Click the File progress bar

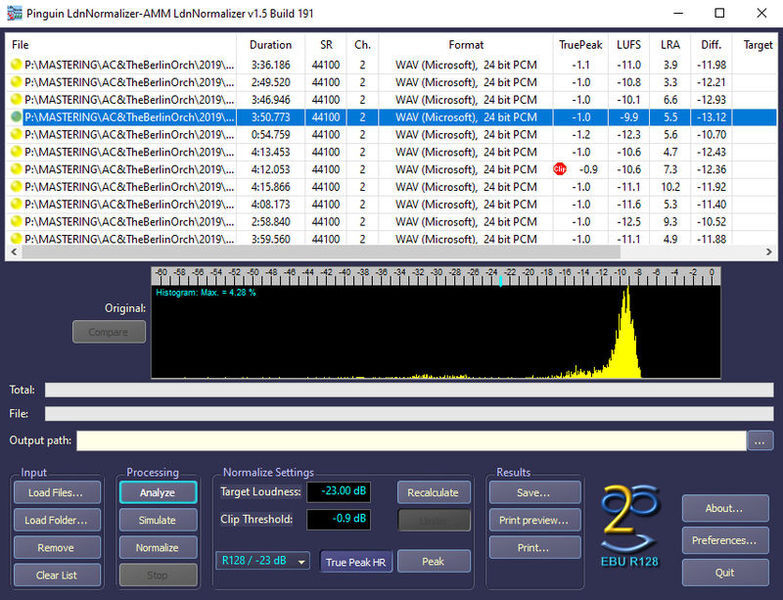[409, 413]
